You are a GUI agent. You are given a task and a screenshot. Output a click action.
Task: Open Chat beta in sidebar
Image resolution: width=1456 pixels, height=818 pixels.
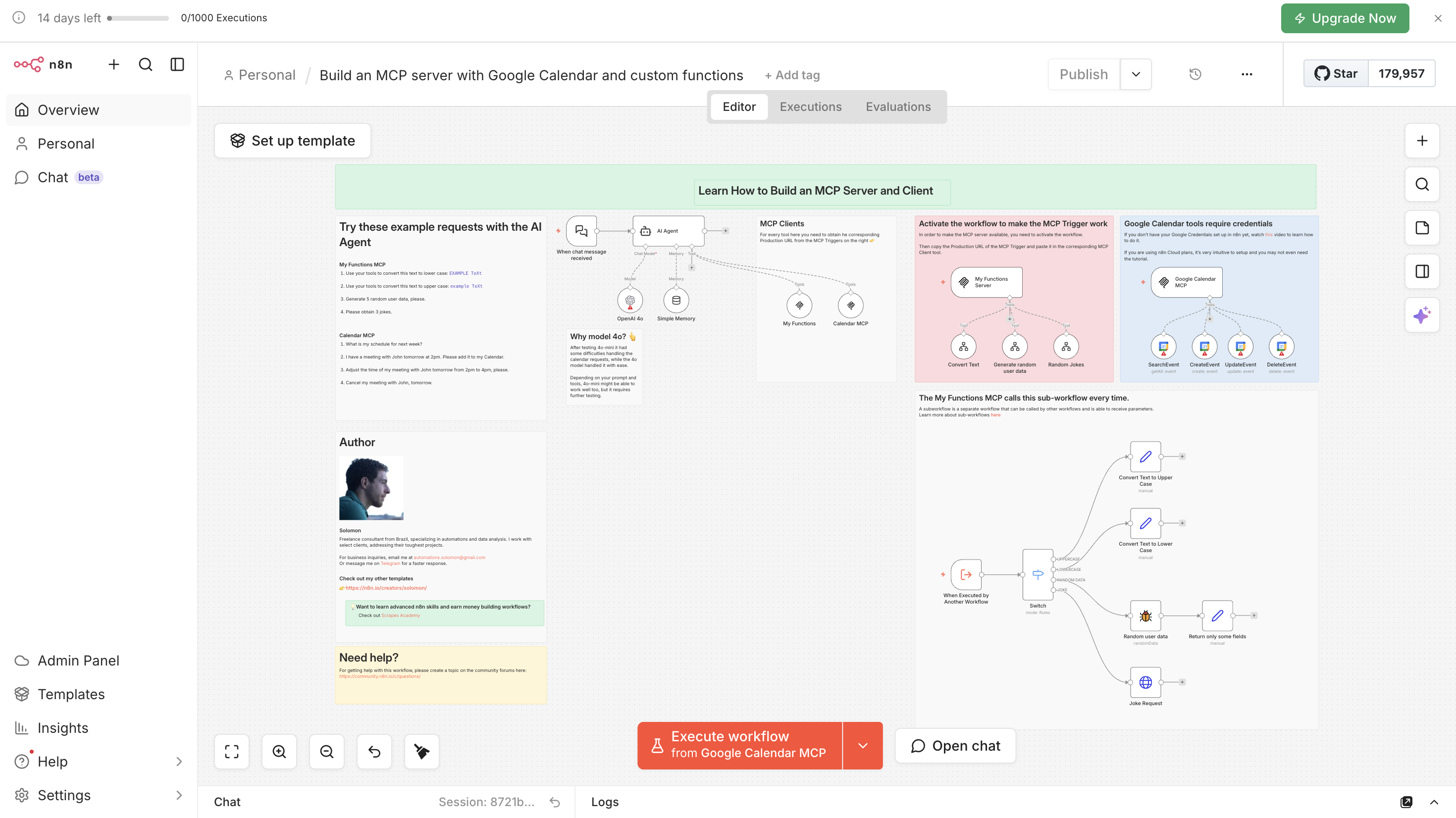(99, 177)
